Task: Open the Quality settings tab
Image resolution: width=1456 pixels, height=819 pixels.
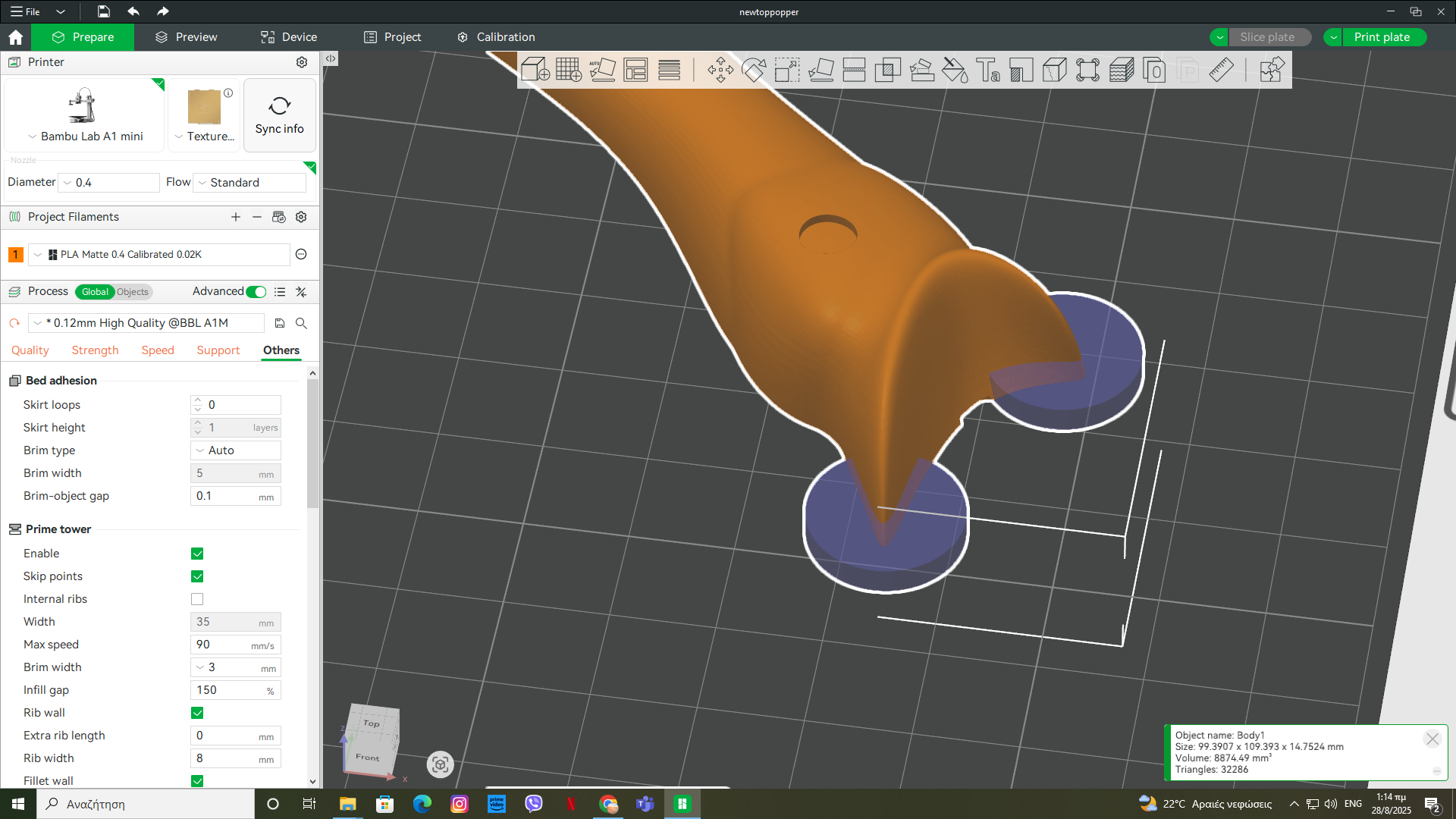Action: [30, 350]
